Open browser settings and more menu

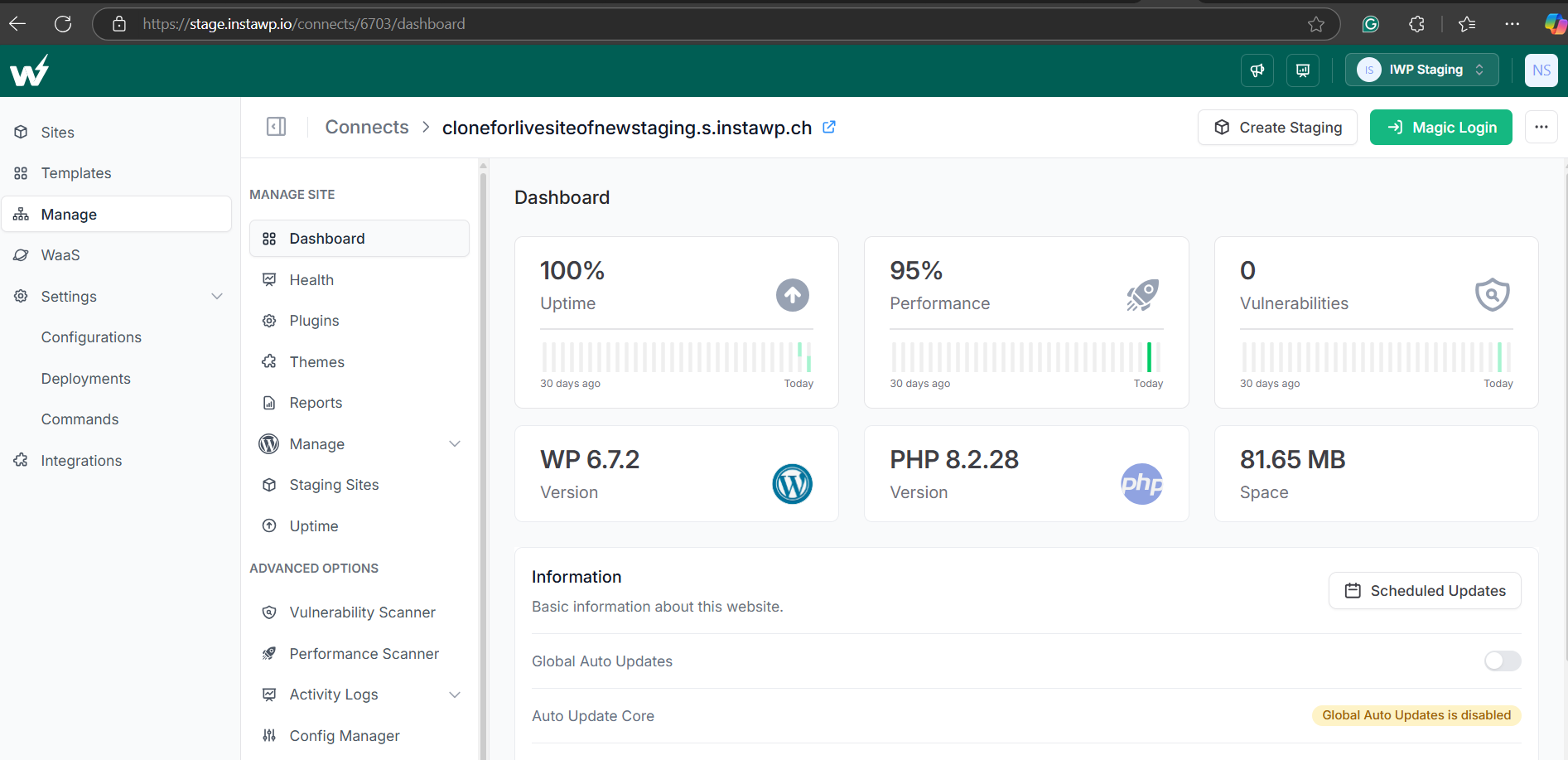click(1513, 24)
